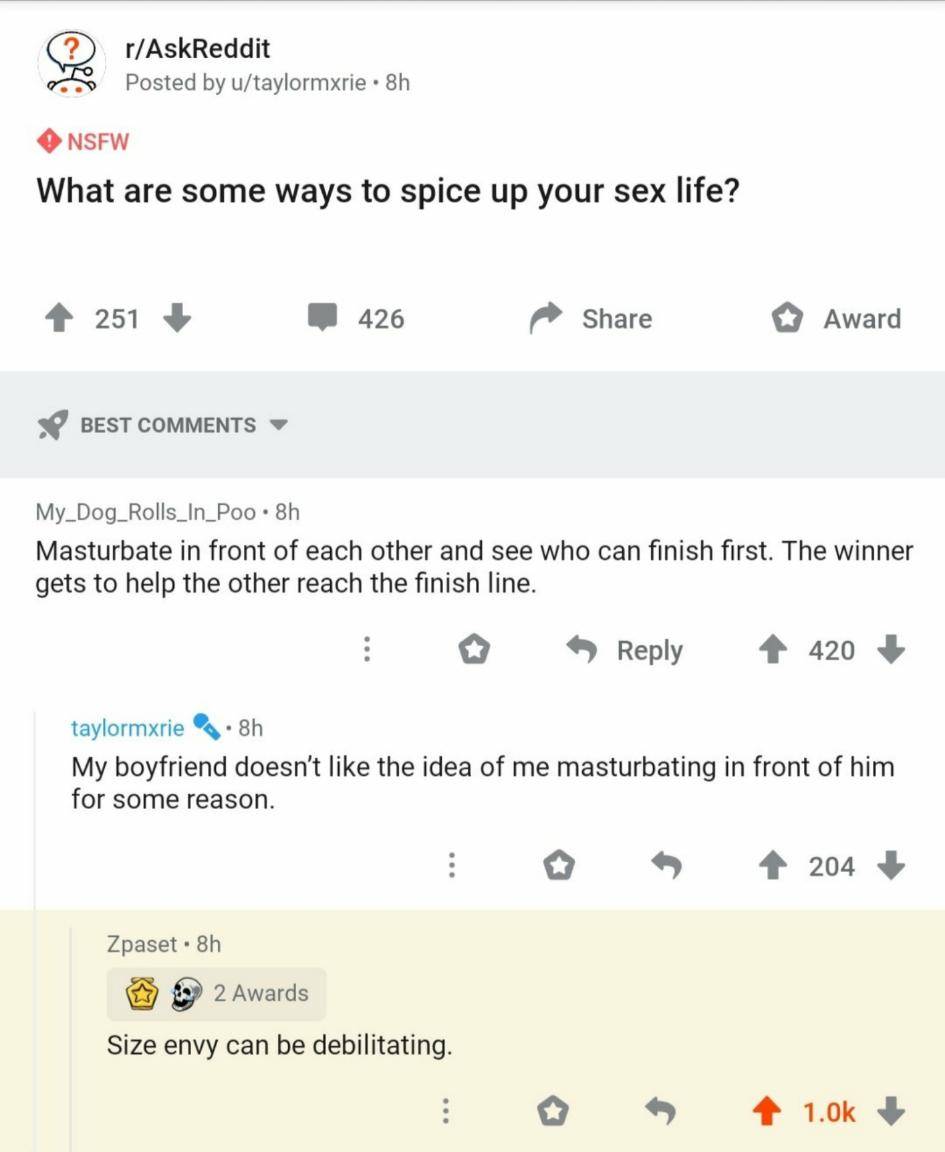Screen dimensions: 945x1152
Task: Downvote the main AskReddit post
Action: pos(175,319)
